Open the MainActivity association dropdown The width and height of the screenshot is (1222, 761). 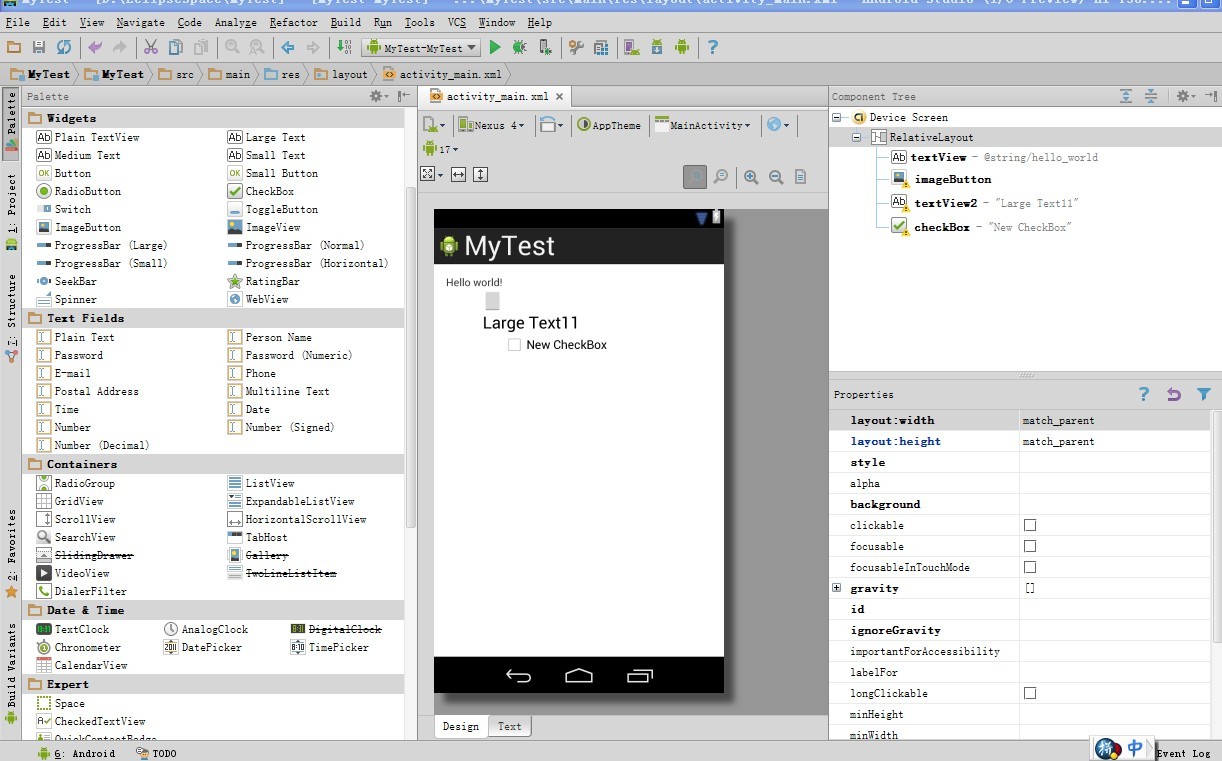(703, 125)
